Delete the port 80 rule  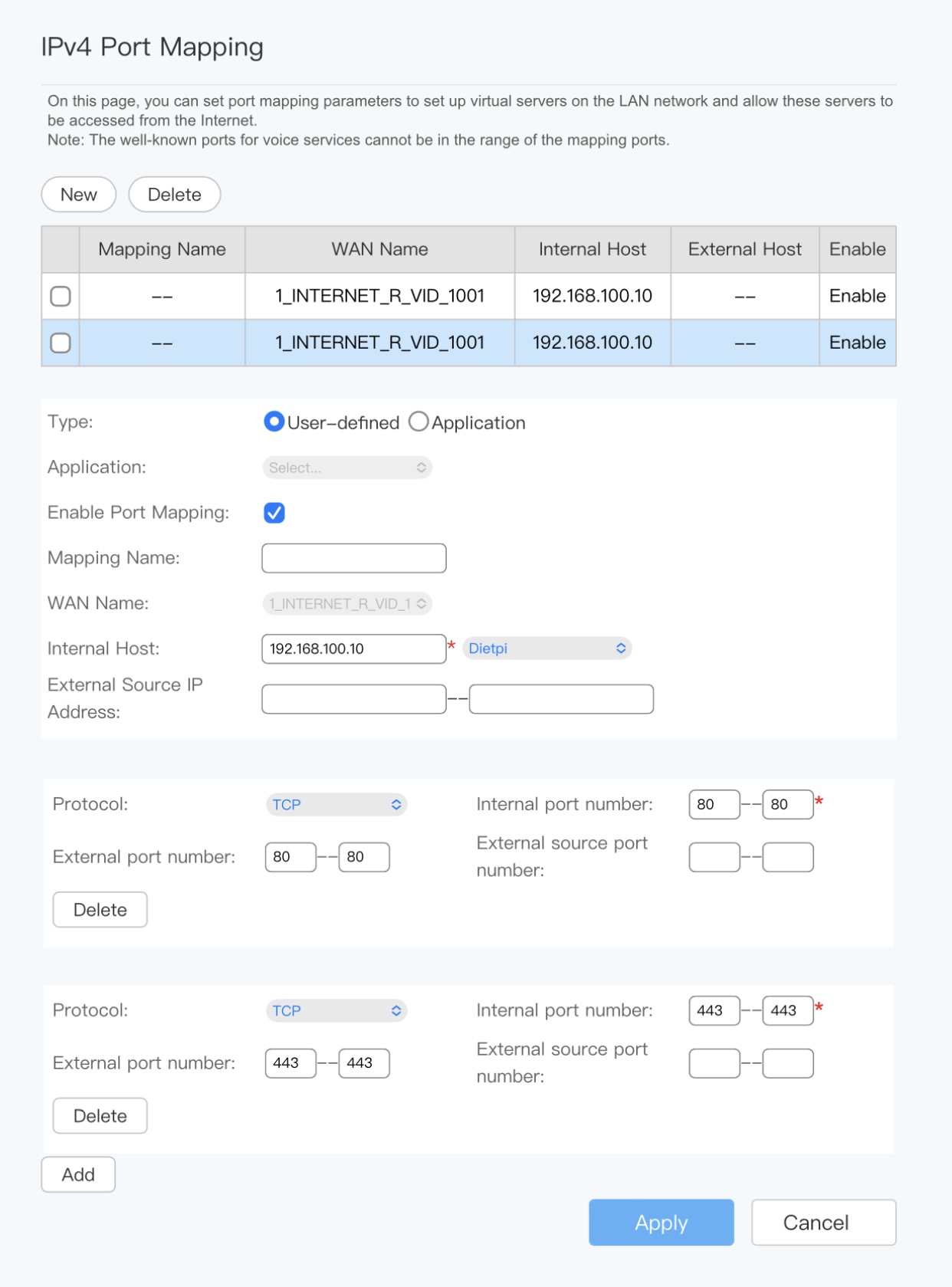coord(100,910)
